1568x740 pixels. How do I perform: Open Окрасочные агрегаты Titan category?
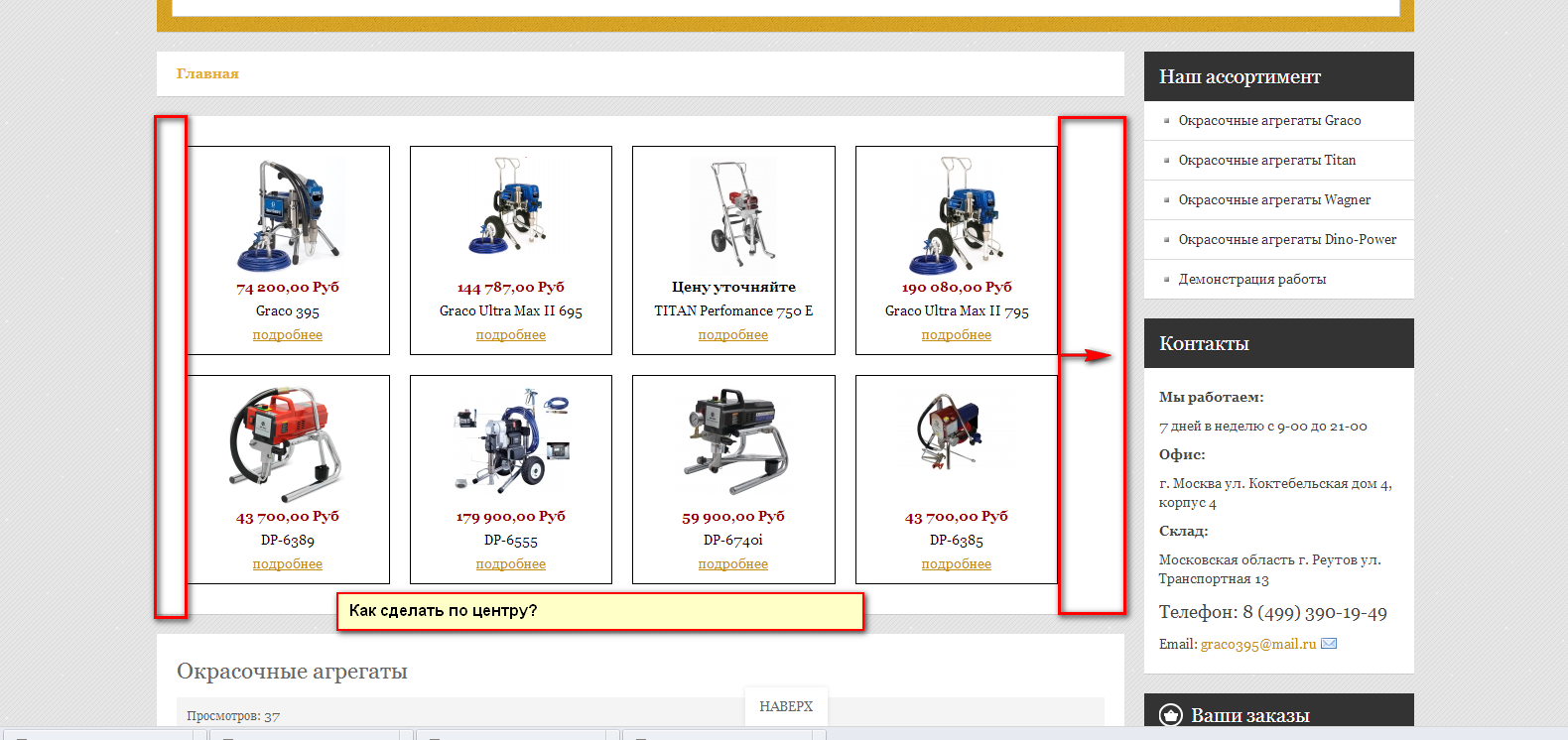tap(1267, 160)
